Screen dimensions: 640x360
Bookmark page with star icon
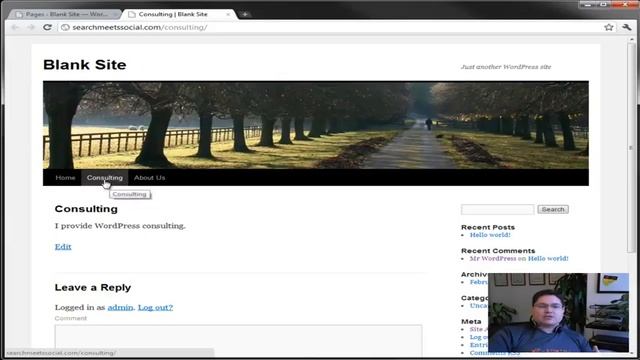[x=609, y=27]
